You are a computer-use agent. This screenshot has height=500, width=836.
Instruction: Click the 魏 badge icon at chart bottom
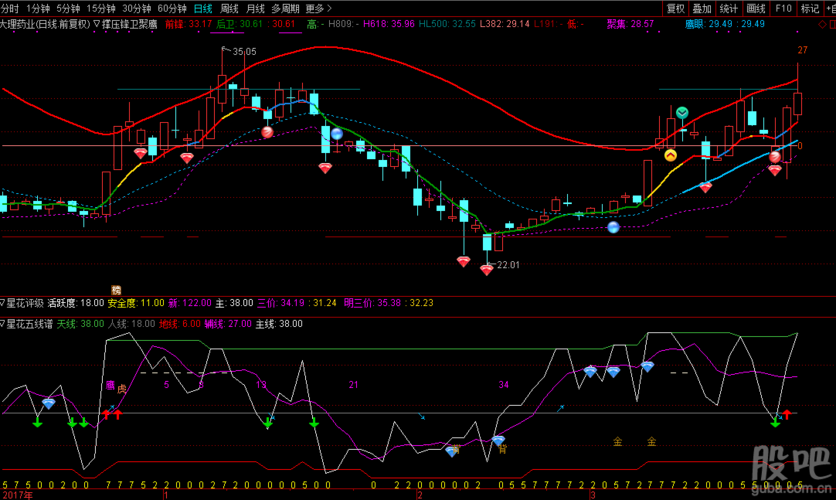pyautogui.click(x=116, y=290)
